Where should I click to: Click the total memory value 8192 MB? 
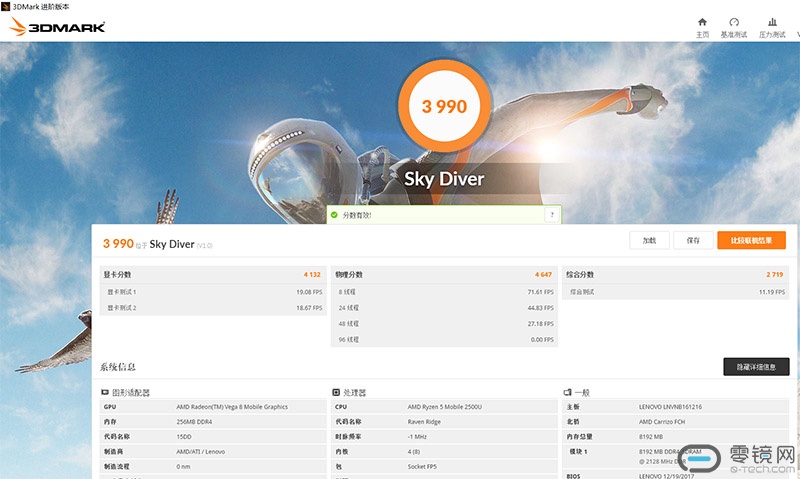pos(651,437)
